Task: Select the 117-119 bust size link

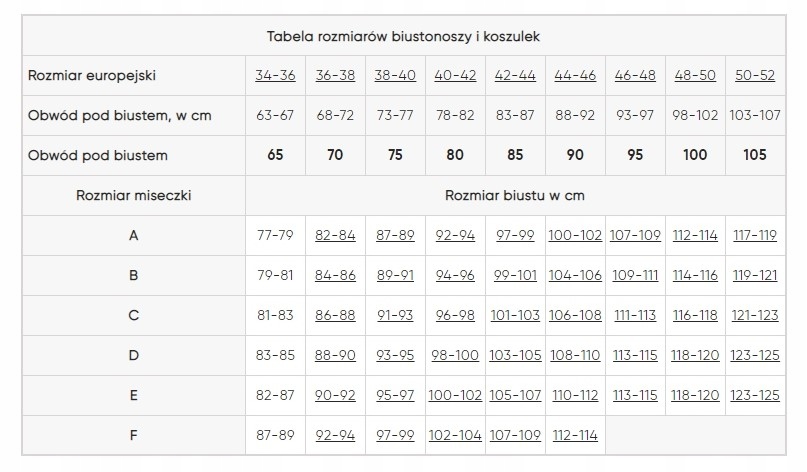Action: click(x=755, y=236)
